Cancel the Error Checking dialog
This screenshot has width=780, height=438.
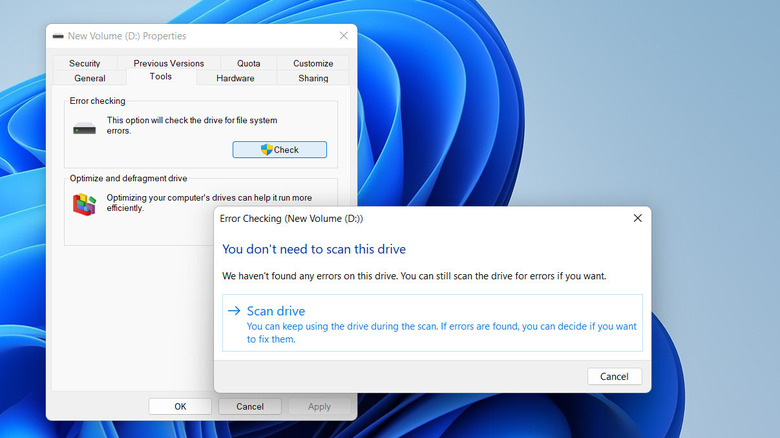(x=614, y=376)
